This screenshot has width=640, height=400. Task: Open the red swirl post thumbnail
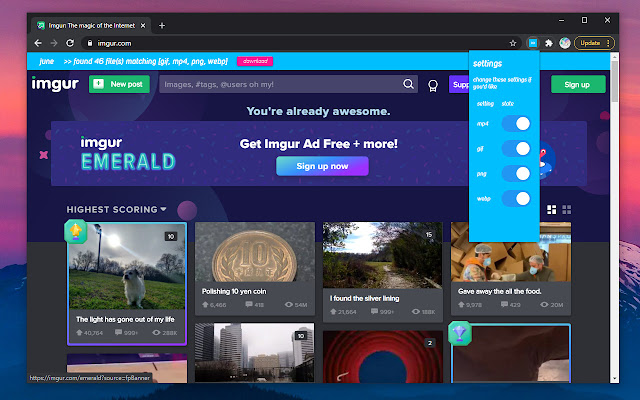point(382,356)
